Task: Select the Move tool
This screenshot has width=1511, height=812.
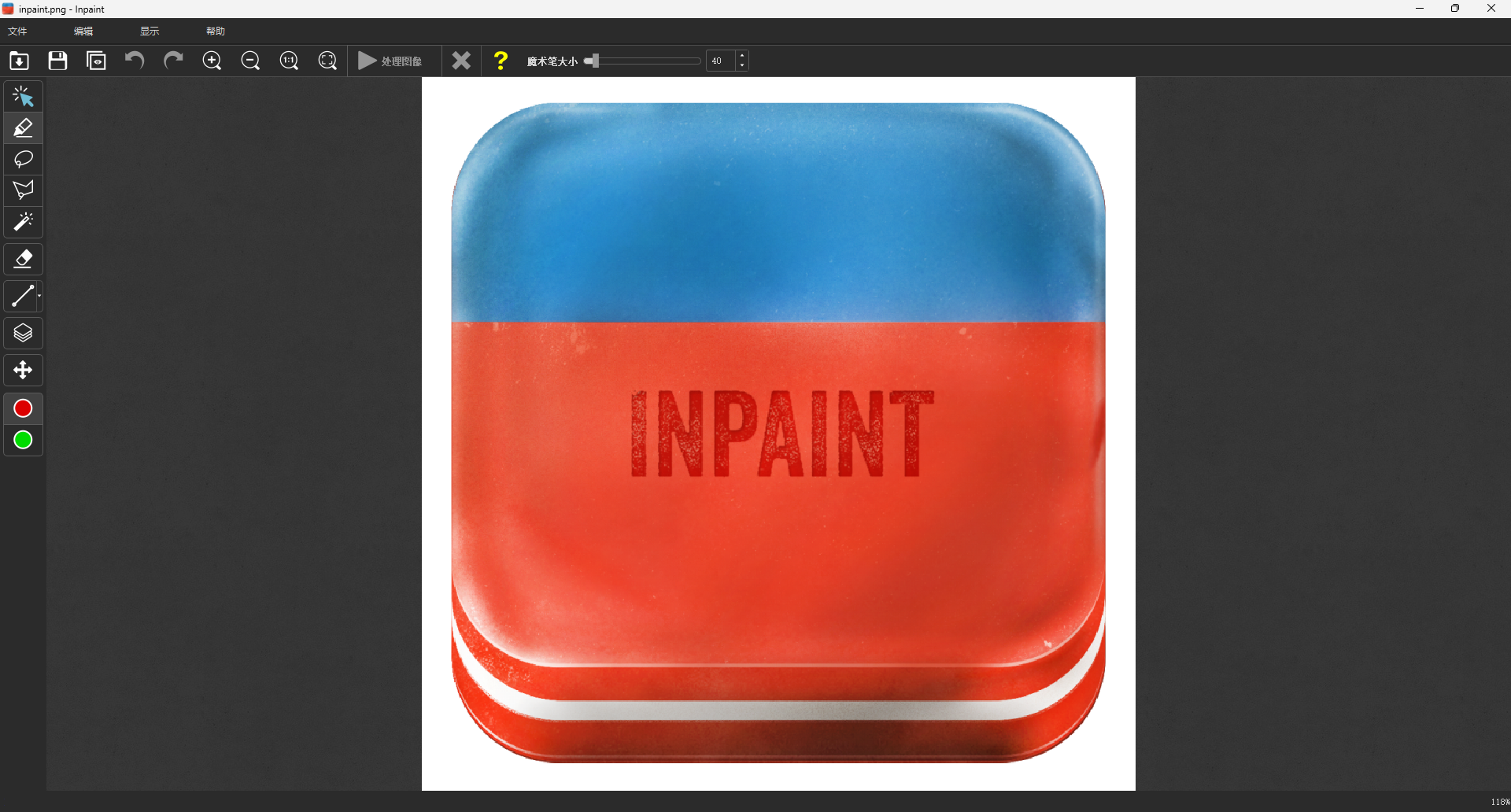Action: [22, 370]
